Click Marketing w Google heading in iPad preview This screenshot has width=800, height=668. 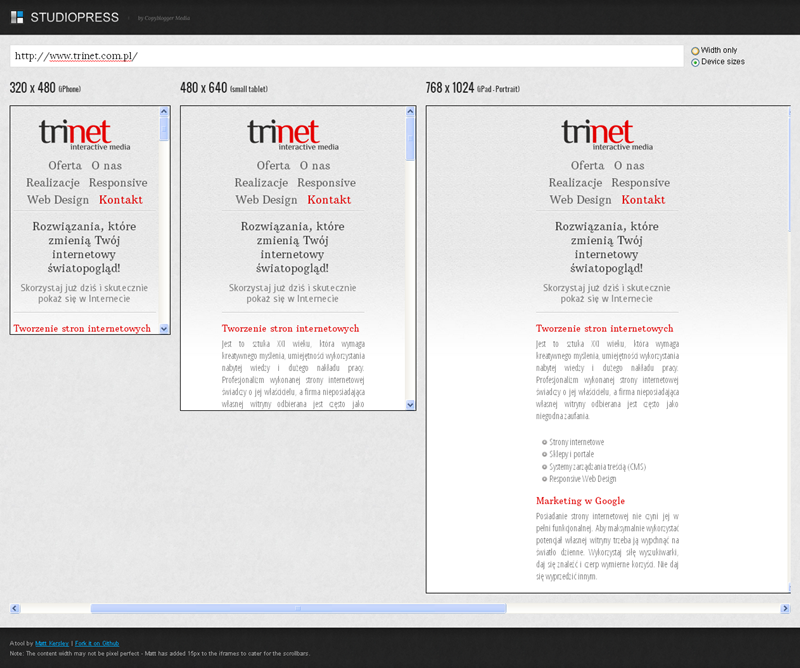(x=580, y=501)
